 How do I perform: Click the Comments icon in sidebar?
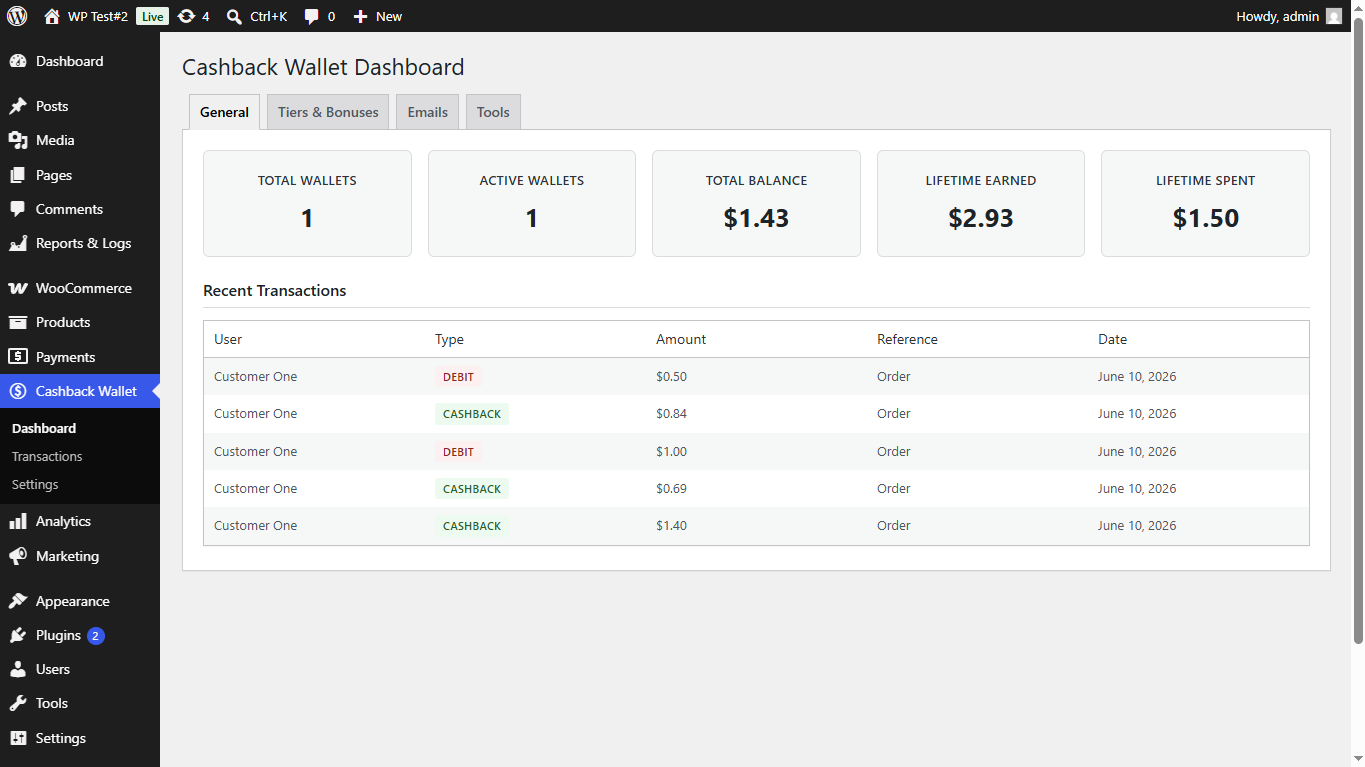point(18,209)
